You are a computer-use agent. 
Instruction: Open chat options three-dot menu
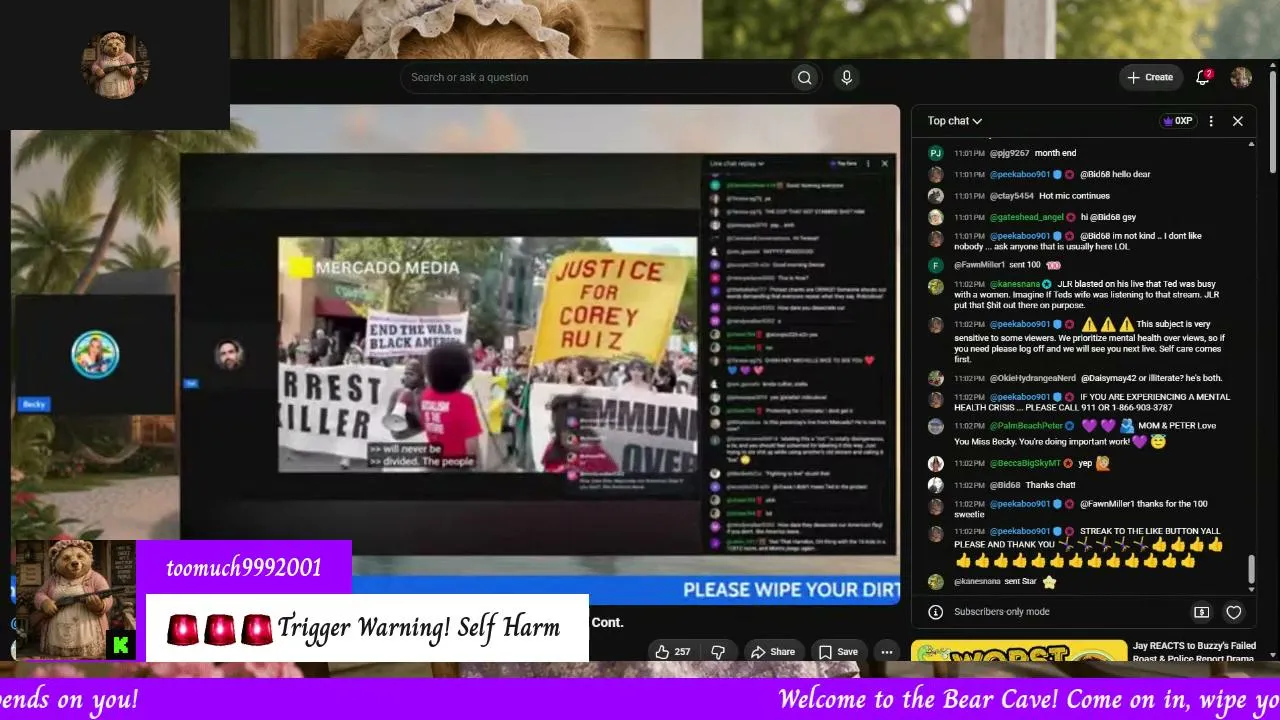click(x=1211, y=121)
